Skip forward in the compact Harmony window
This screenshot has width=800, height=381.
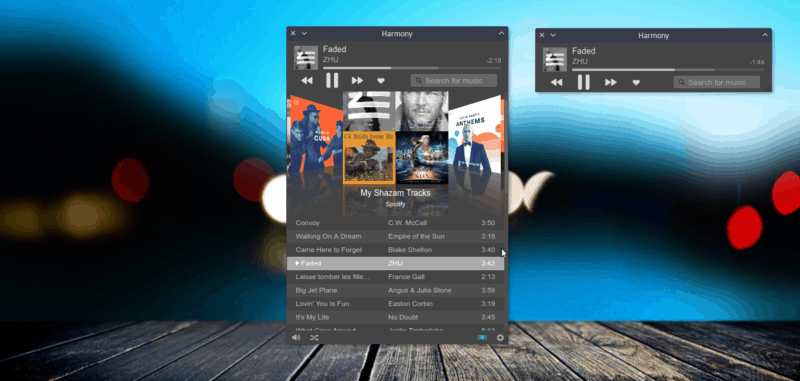point(611,82)
